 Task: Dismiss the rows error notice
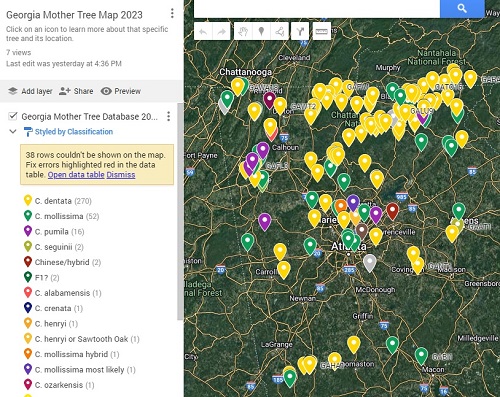click(121, 175)
